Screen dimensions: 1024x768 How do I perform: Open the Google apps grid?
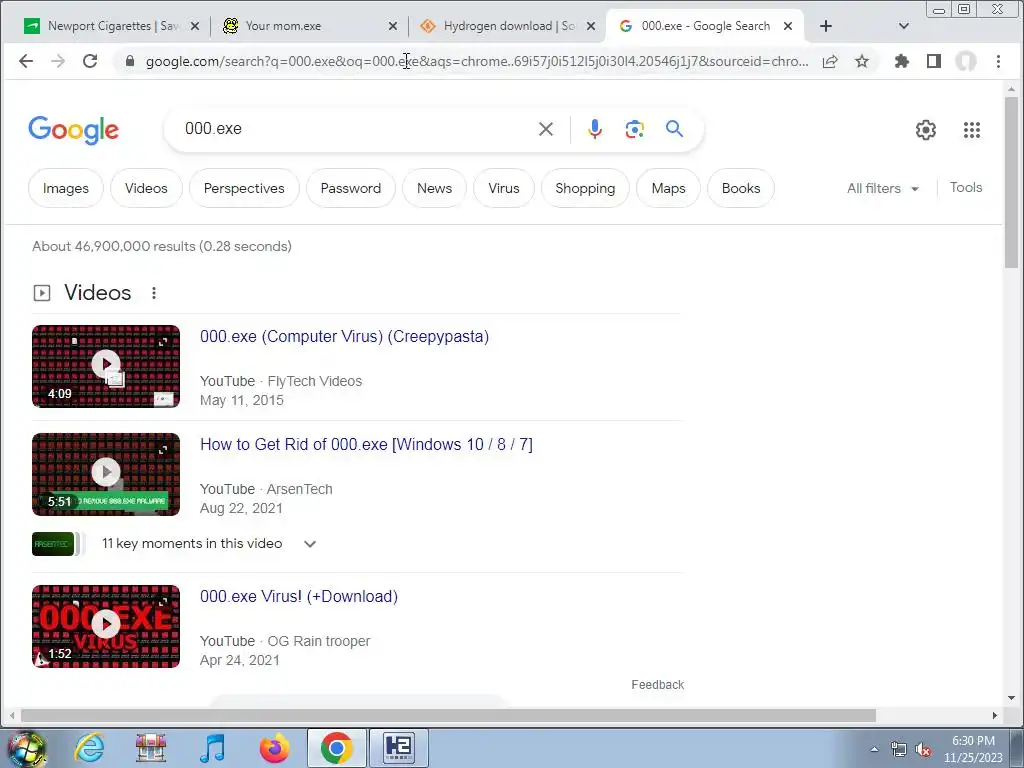click(x=972, y=130)
